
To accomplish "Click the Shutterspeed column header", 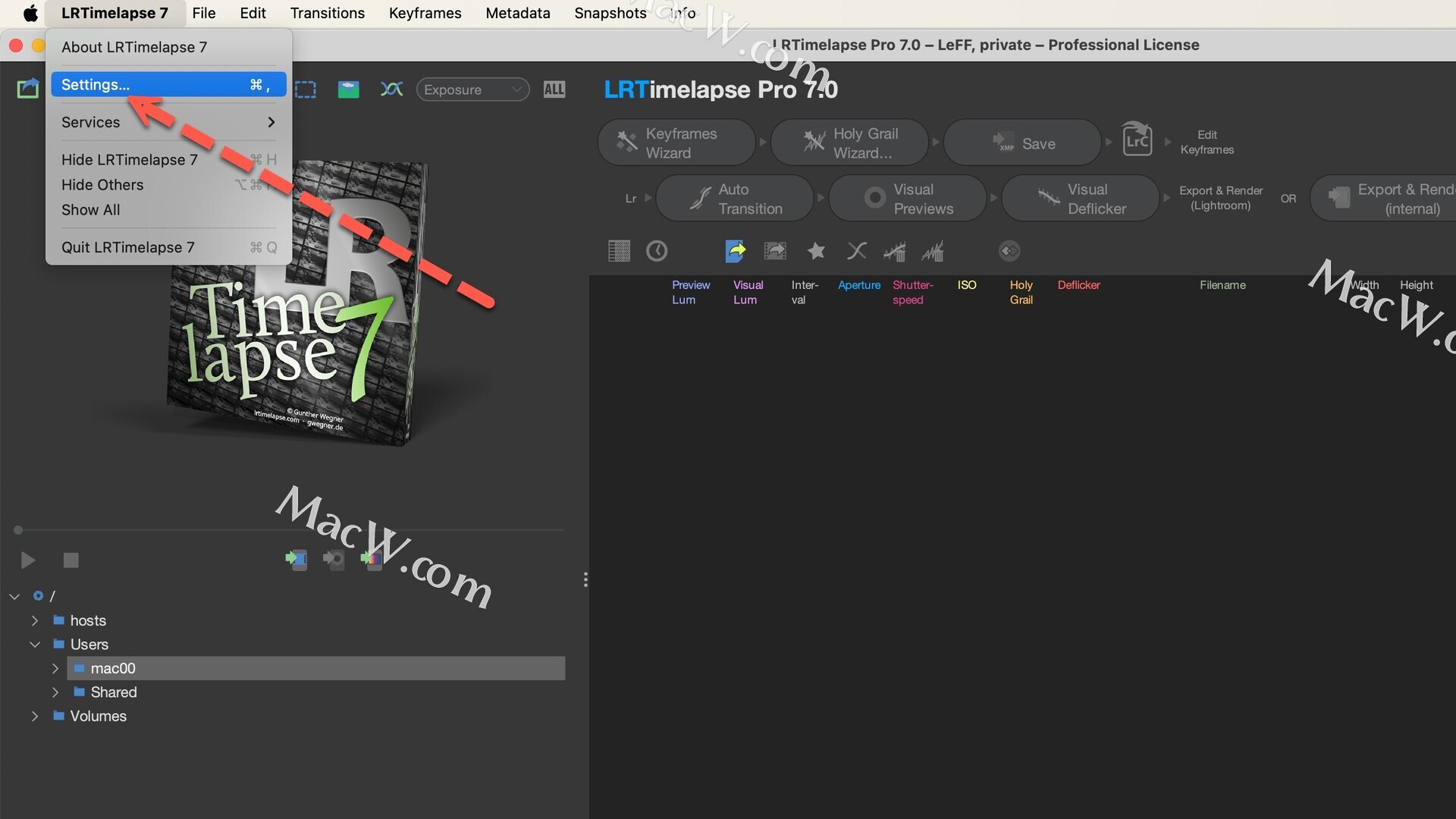I will point(913,292).
